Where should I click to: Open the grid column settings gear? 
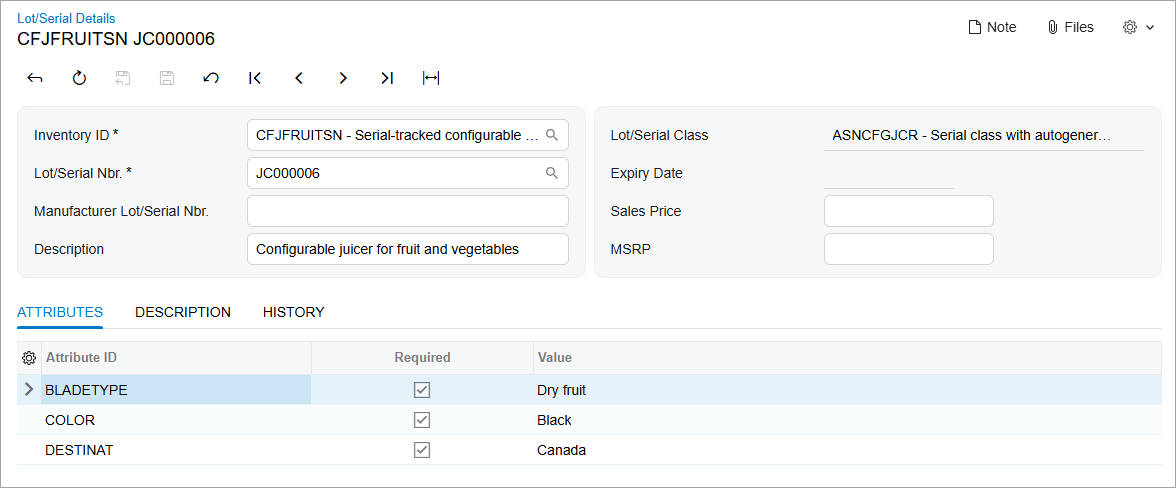coord(29,358)
